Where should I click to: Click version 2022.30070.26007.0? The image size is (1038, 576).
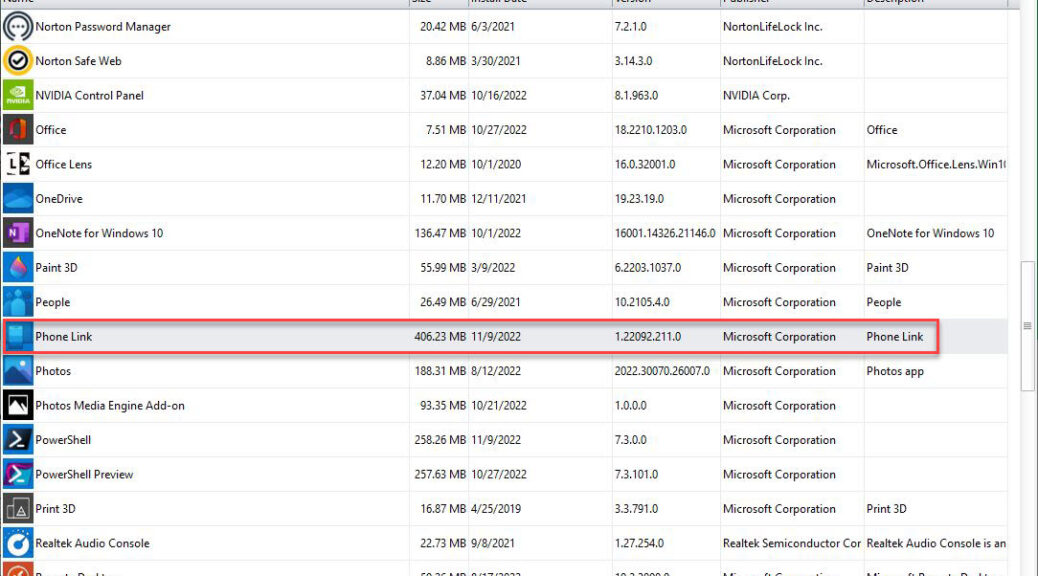tap(662, 371)
